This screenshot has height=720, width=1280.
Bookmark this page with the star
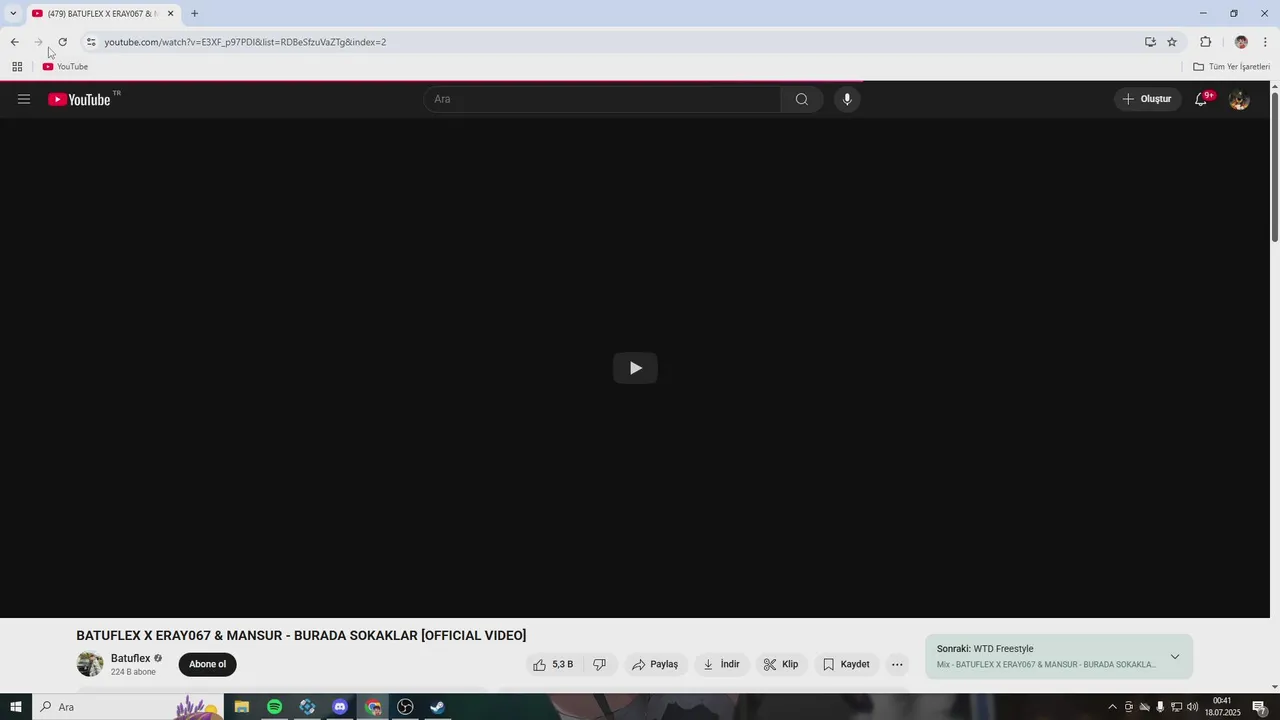[x=1172, y=42]
